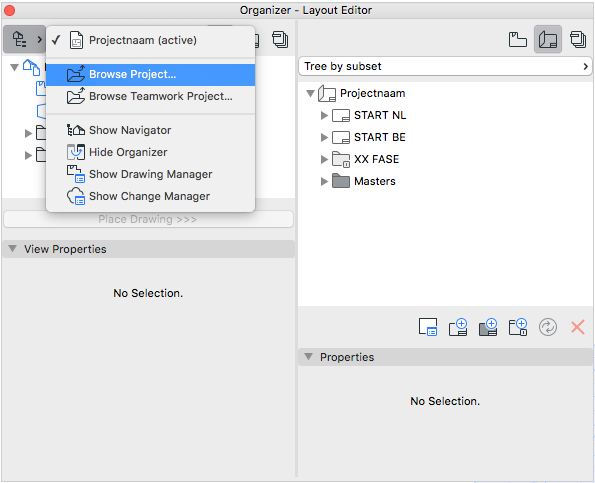Screen dimensions: 595x483
Task: Click the New Layout icon
Action: coord(458,327)
